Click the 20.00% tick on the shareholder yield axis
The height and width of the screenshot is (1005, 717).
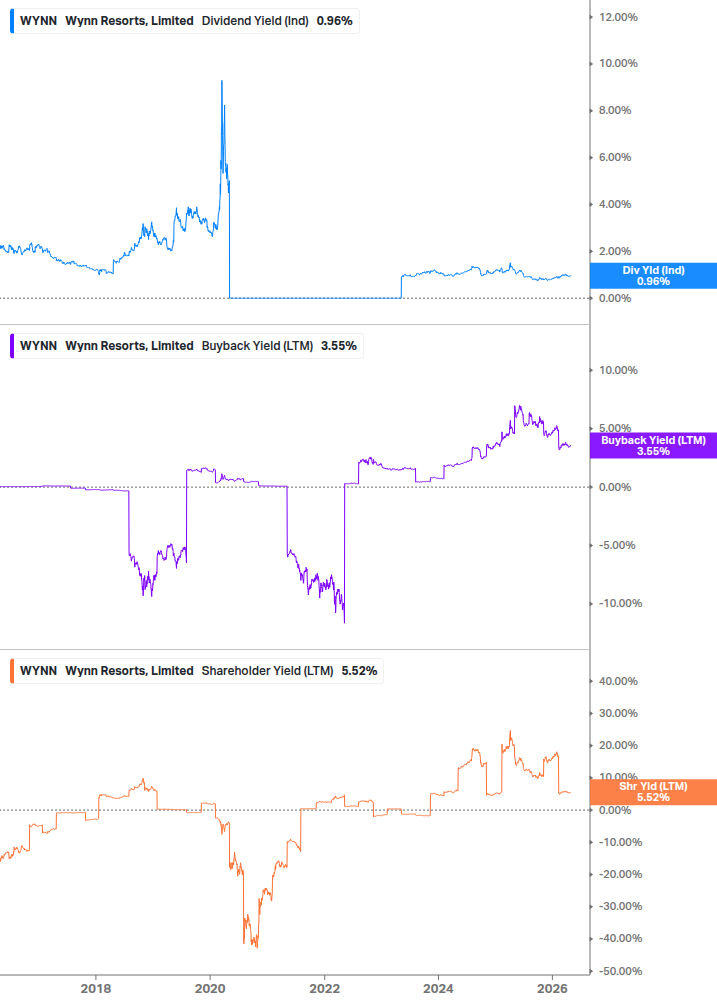pyautogui.click(x=618, y=745)
